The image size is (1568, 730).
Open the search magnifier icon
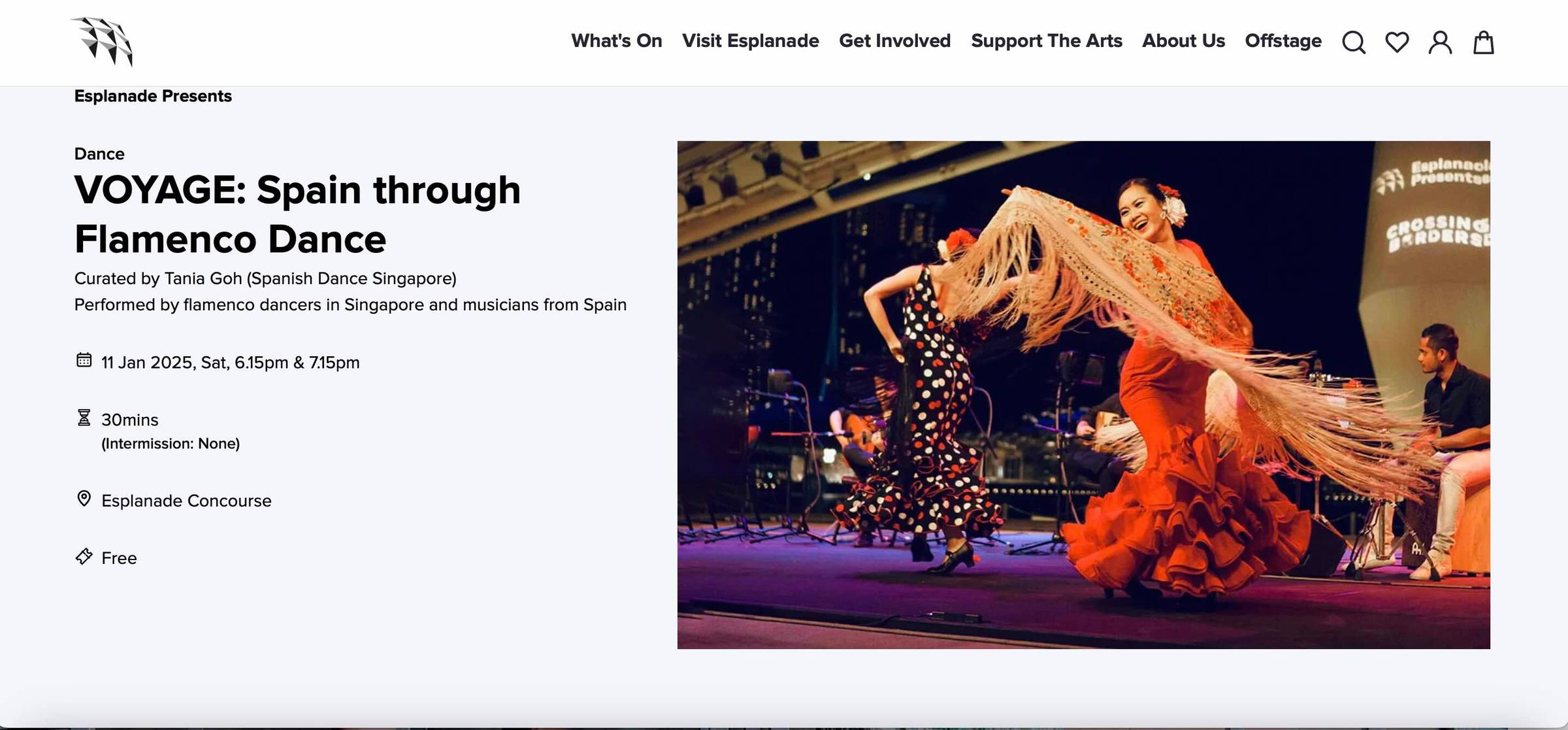point(1354,42)
